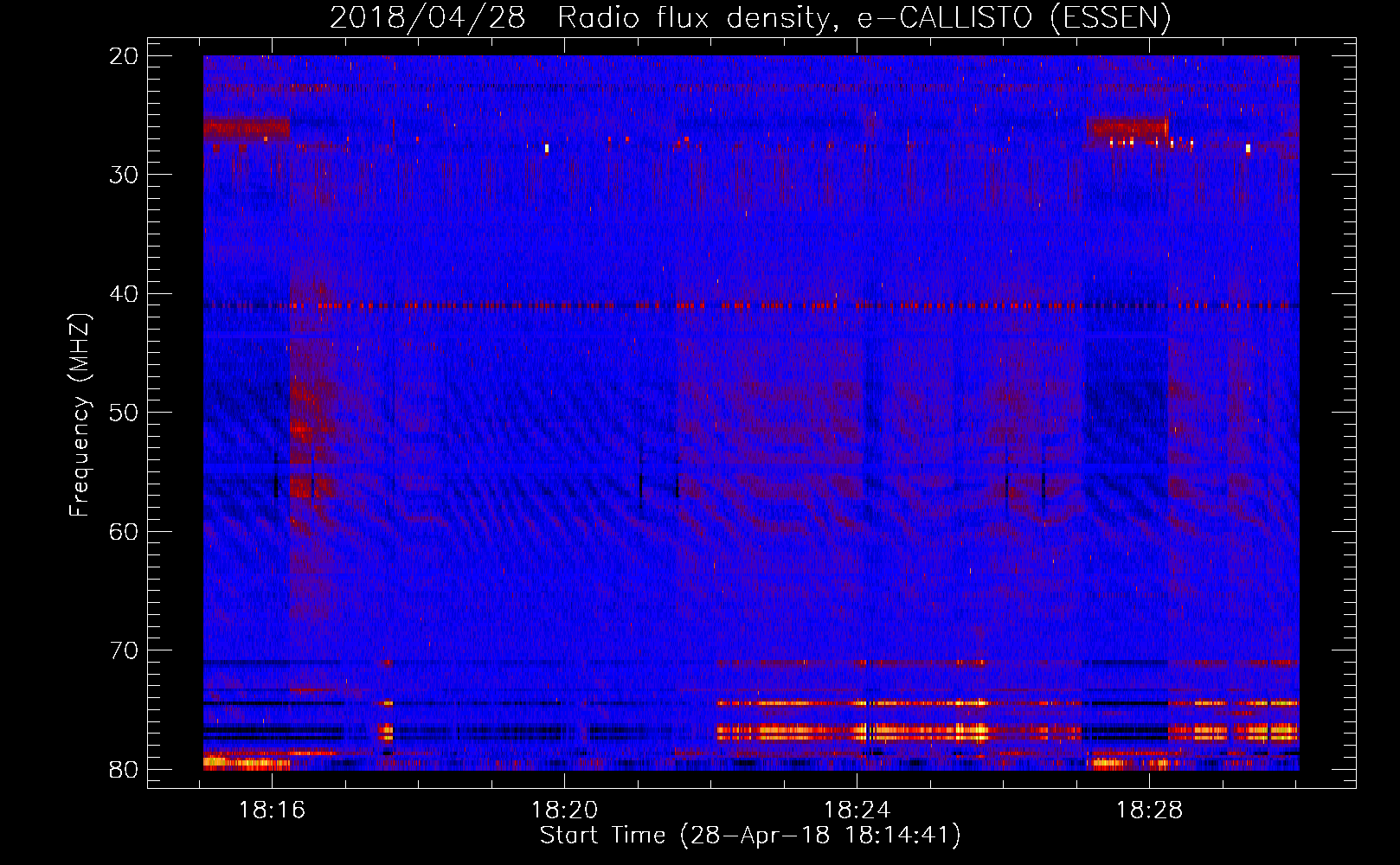Select the 20 frequency tick label
The width and height of the screenshot is (1400, 865).
pos(125,56)
